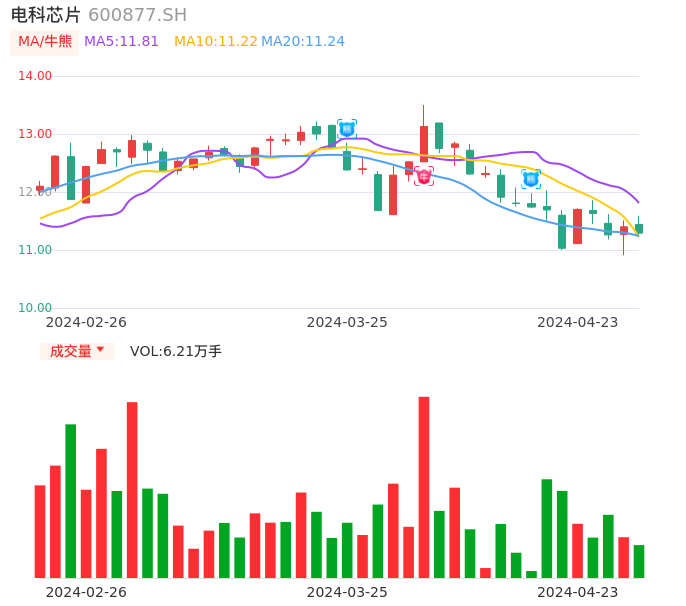Click the blue bear marker in mid-April
686x606 pixels.
pos(531,179)
